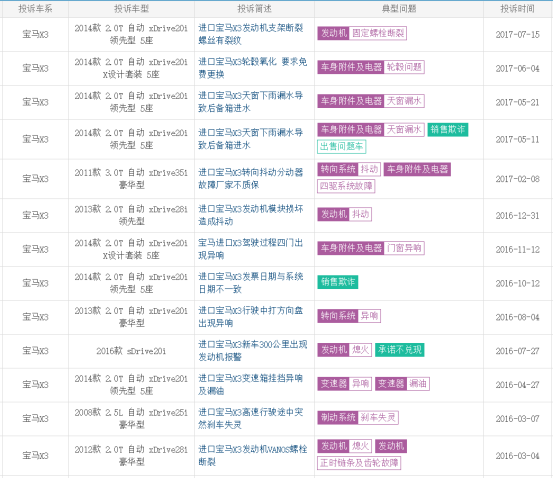Open complaint '进口宝马X3转向抖动分动器故障厂家不质保'

[251, 179]
